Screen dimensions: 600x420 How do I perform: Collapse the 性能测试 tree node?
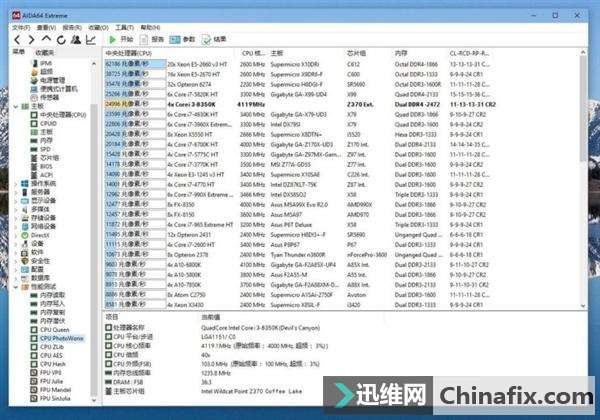tap(16, 287)
